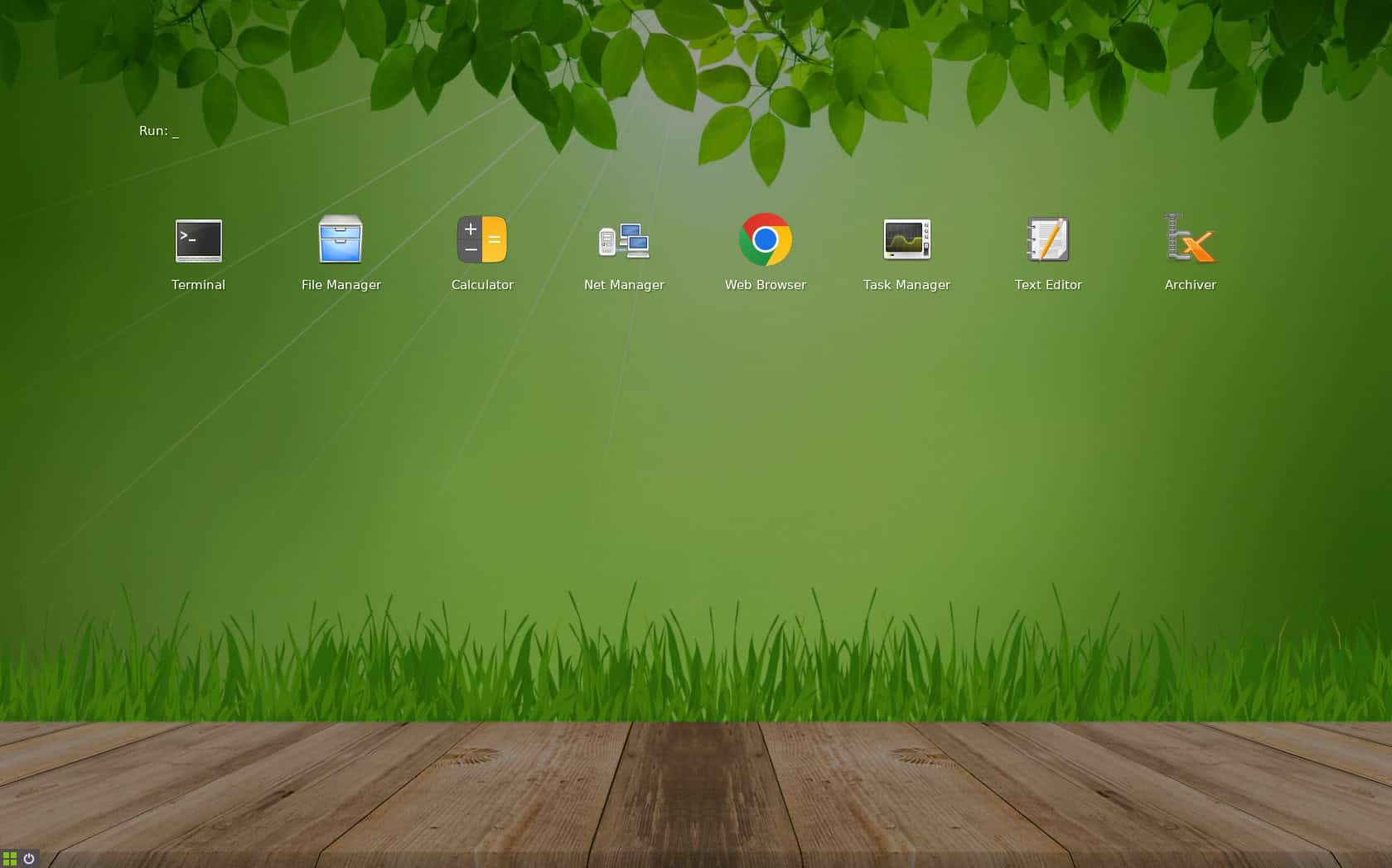Launch the Archiver compression tool icon

[x=1188, y=240]
